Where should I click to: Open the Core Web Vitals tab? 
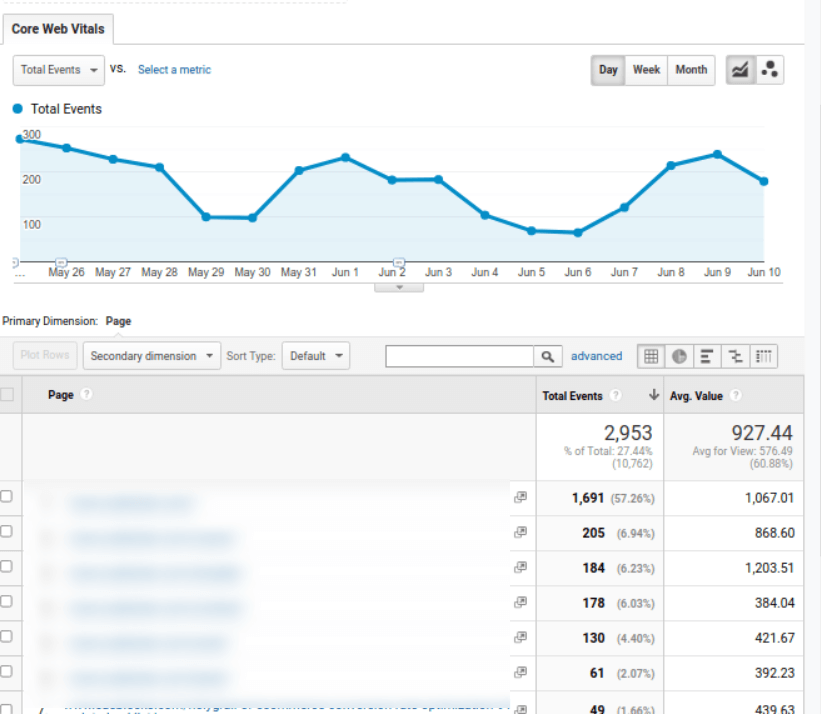click(x=58, y=29)
